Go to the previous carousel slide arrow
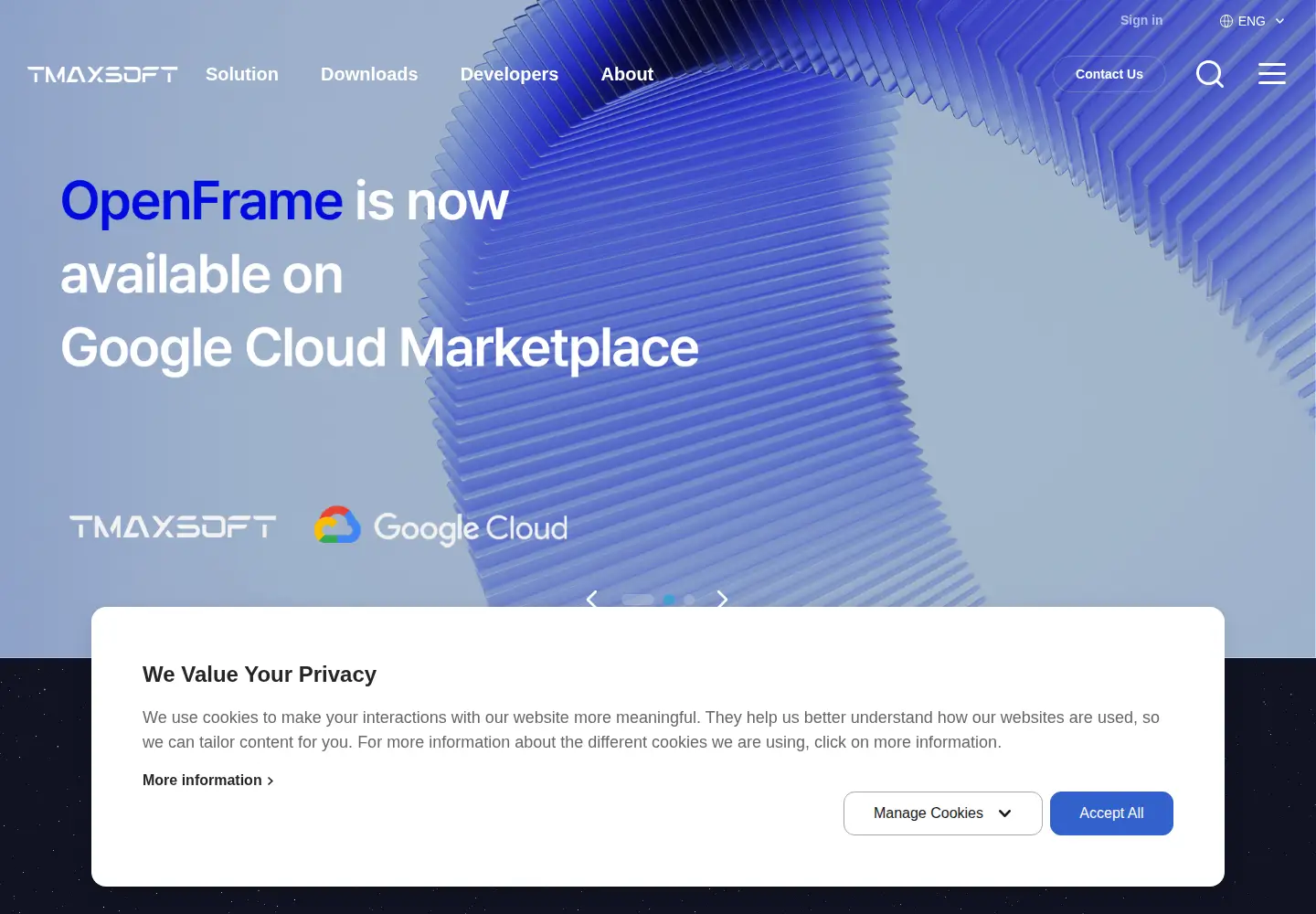Image resolution: width=1316 pixels, height=914 pixels. [591, 600]
